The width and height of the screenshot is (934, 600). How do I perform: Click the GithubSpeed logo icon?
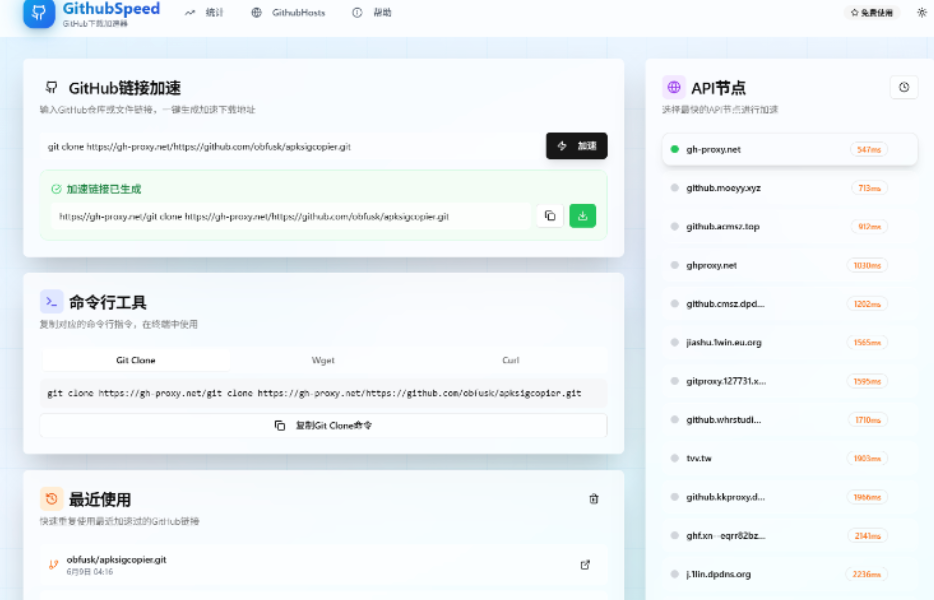37,15
